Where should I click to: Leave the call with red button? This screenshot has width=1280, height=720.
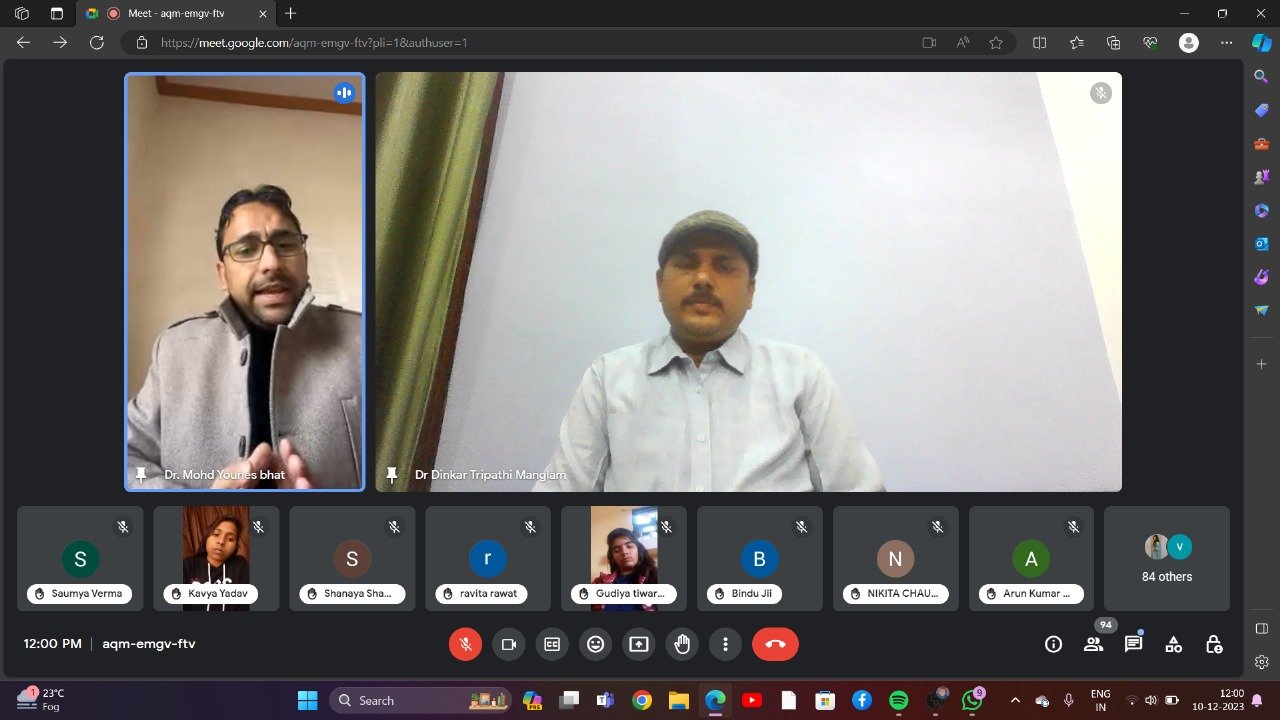click(x=775, y=645)
